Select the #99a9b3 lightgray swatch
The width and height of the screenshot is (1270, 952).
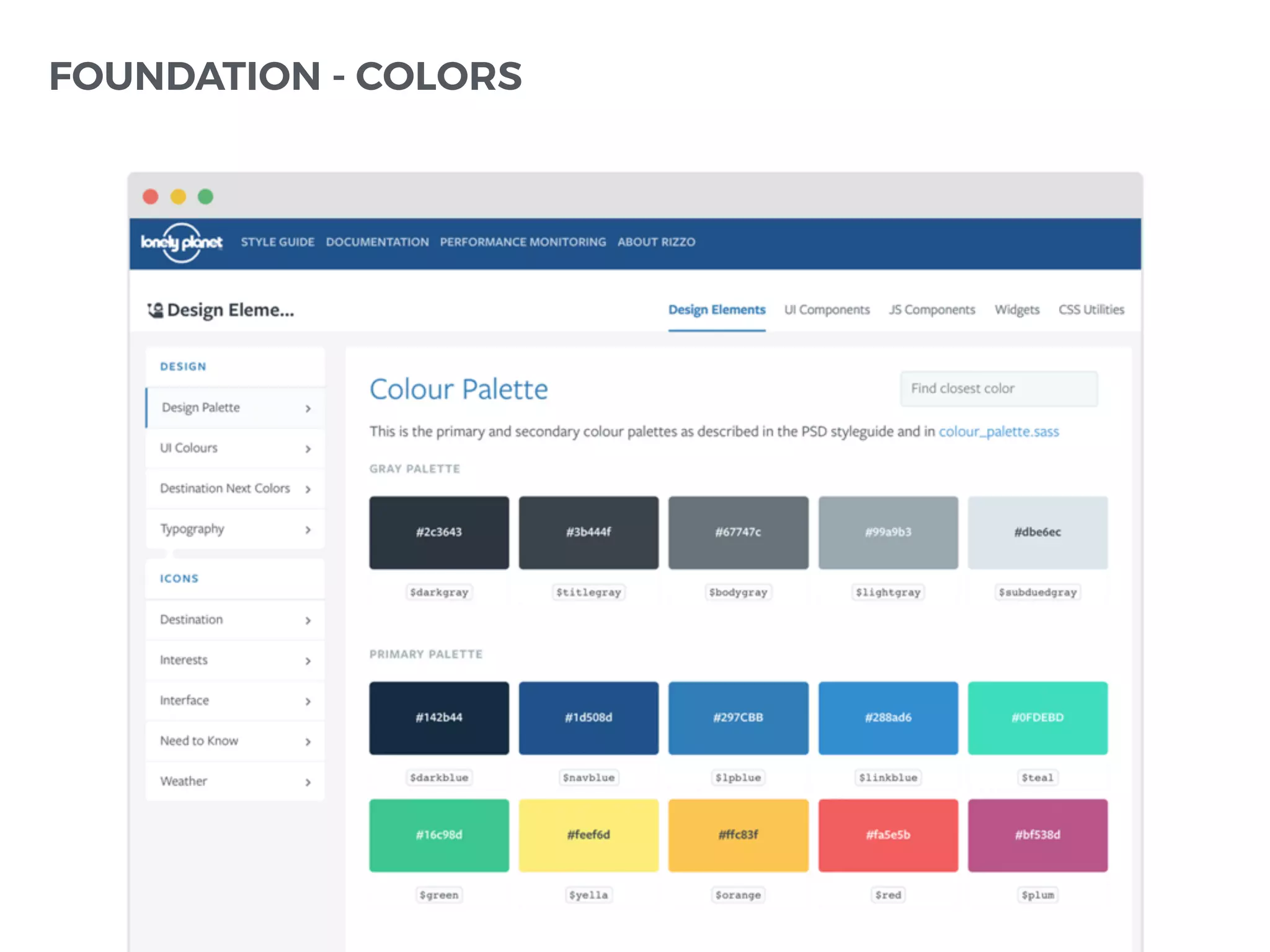point(888,532)
